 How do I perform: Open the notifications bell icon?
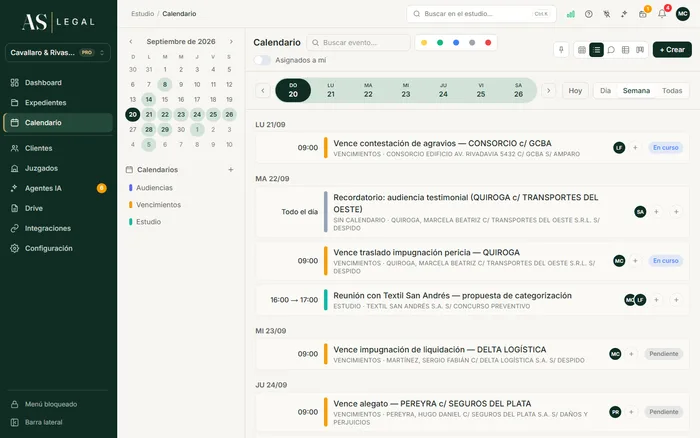click(x=662, y=14)
